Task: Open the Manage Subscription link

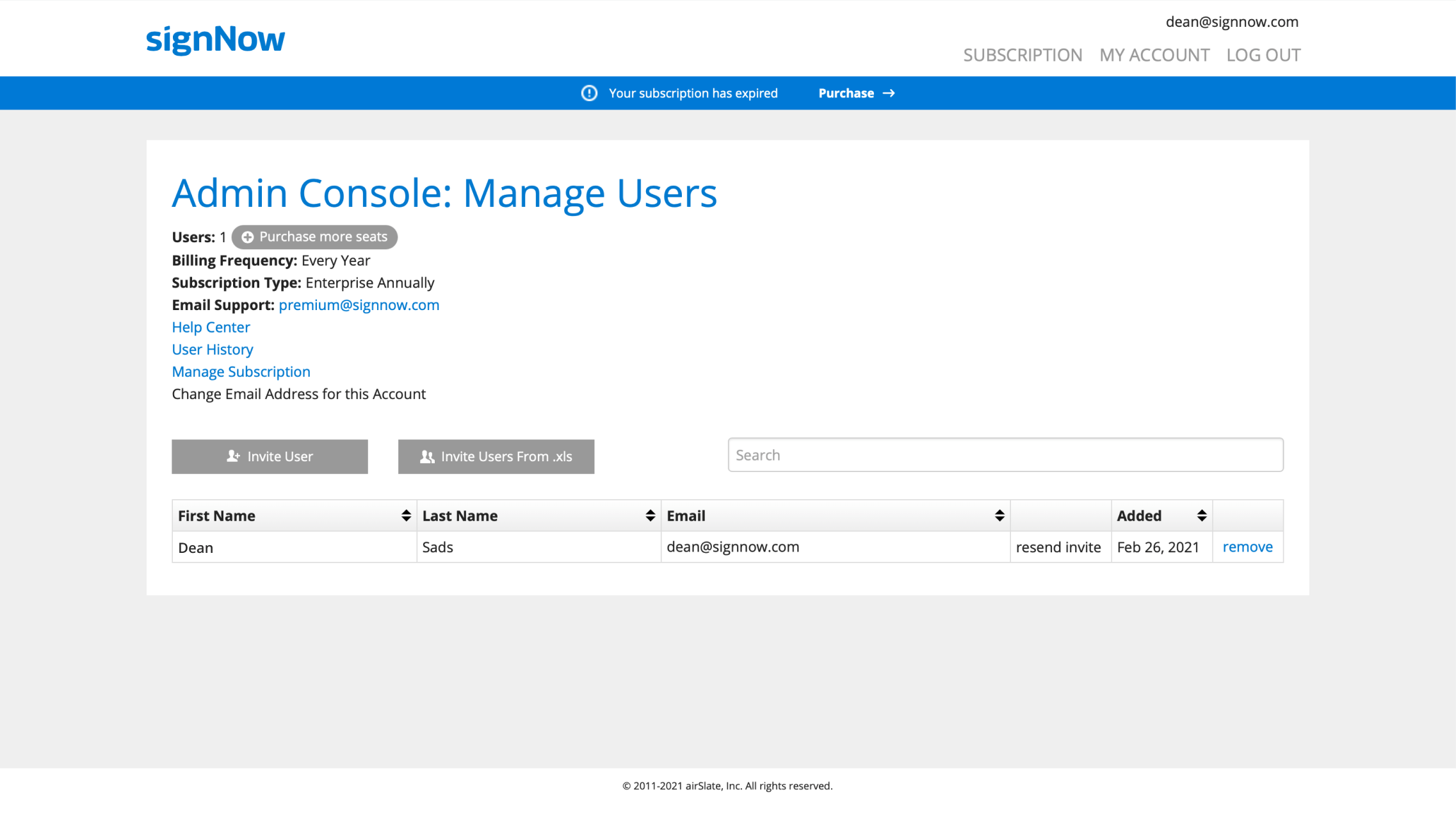Action: [x=241, y=372]
